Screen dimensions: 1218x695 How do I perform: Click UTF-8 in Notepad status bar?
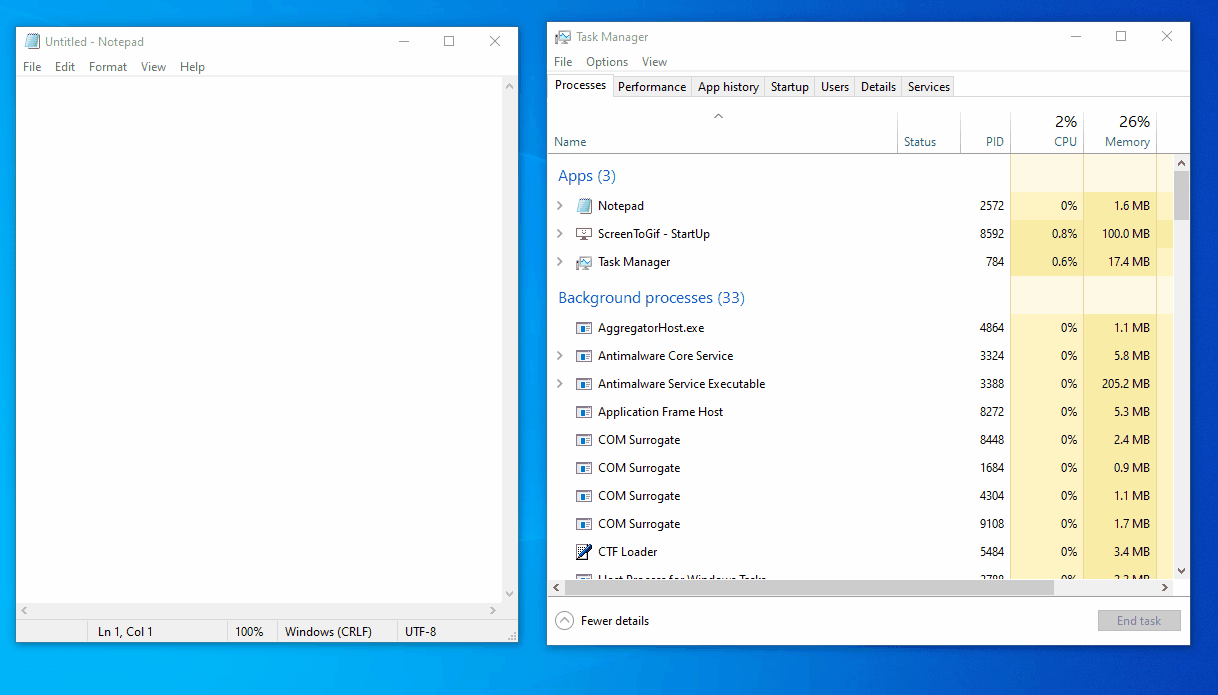coord(420,631)
